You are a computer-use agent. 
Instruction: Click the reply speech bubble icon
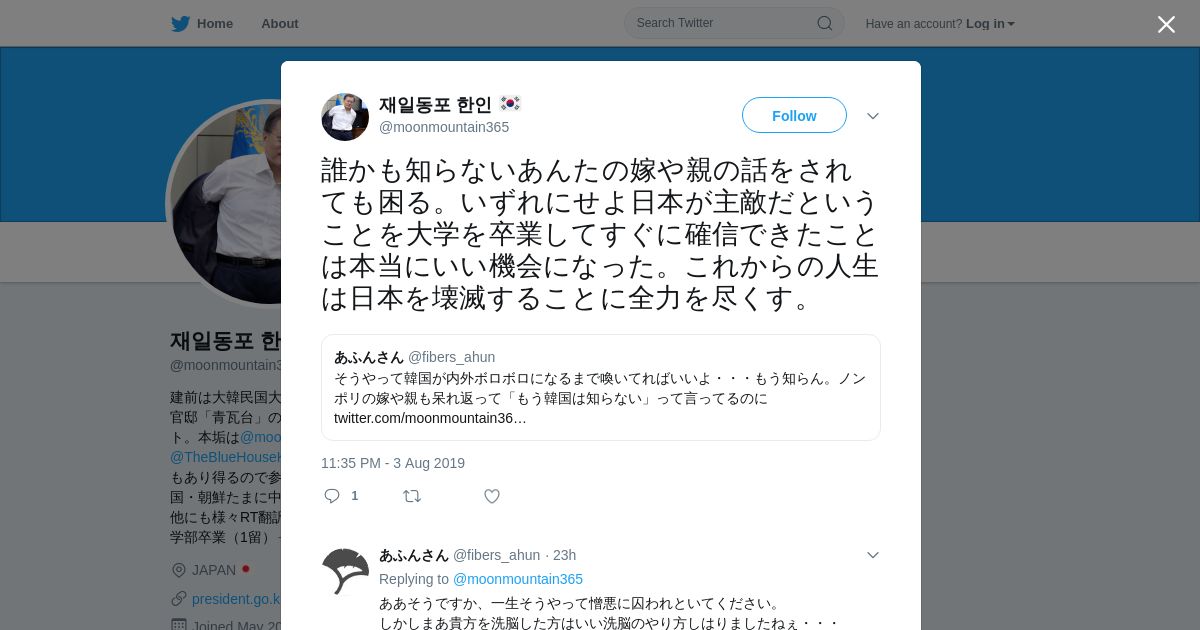pos(332,496)
